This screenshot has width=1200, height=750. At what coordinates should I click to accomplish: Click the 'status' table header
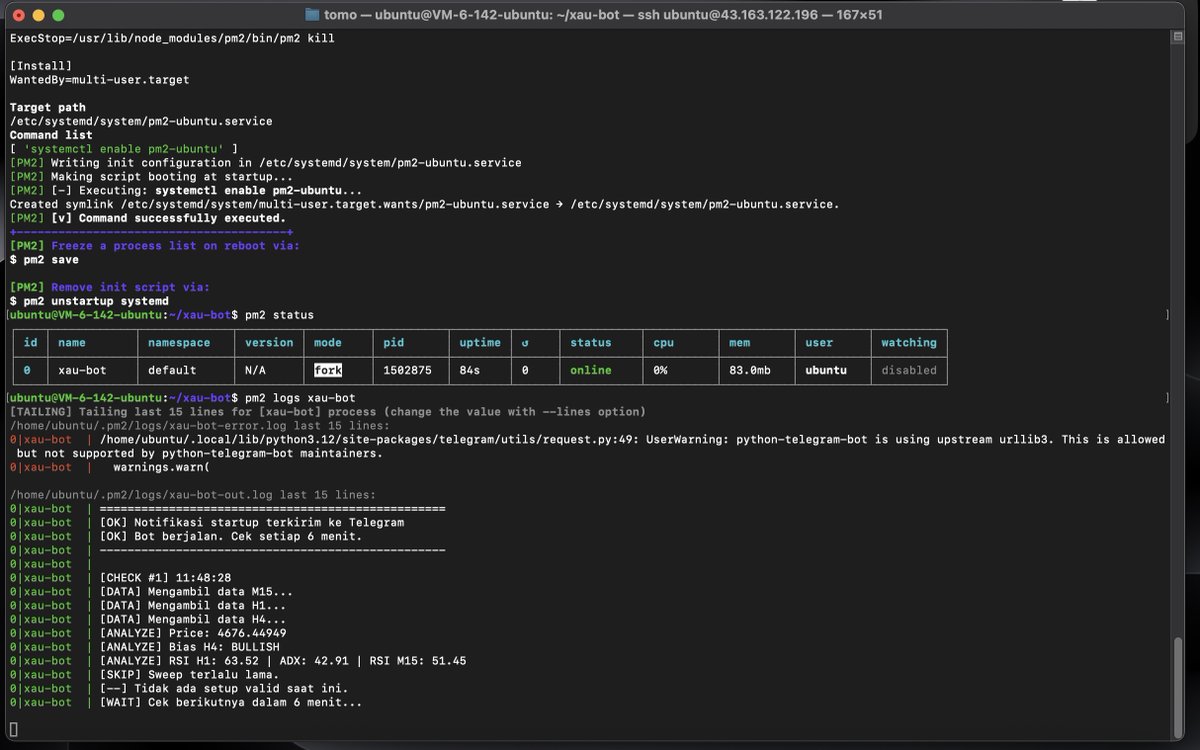pyautogui.click(x=591, y=342)
